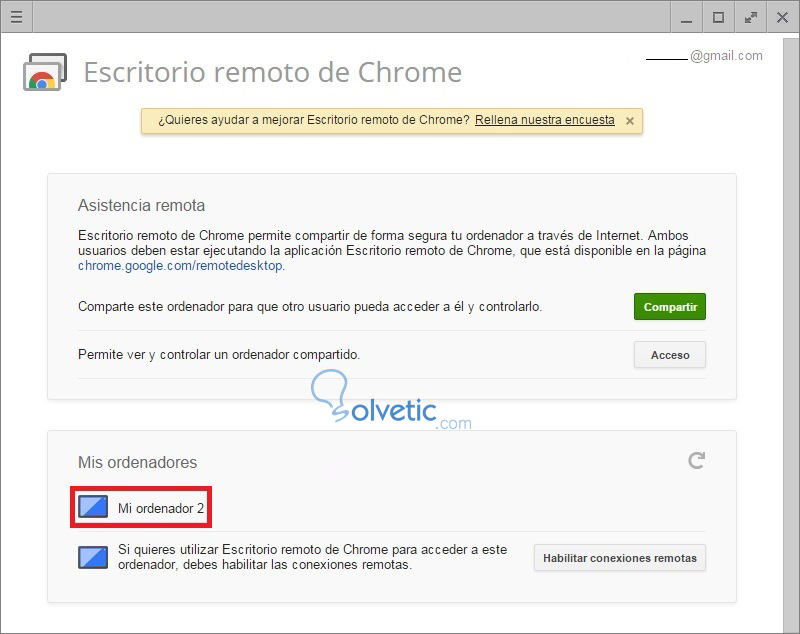
Task: Minimize the window
Action: (687, 17)
